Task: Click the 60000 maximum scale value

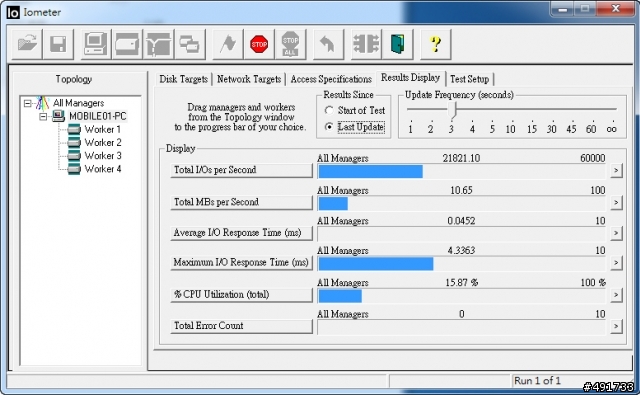Action: 593,158
